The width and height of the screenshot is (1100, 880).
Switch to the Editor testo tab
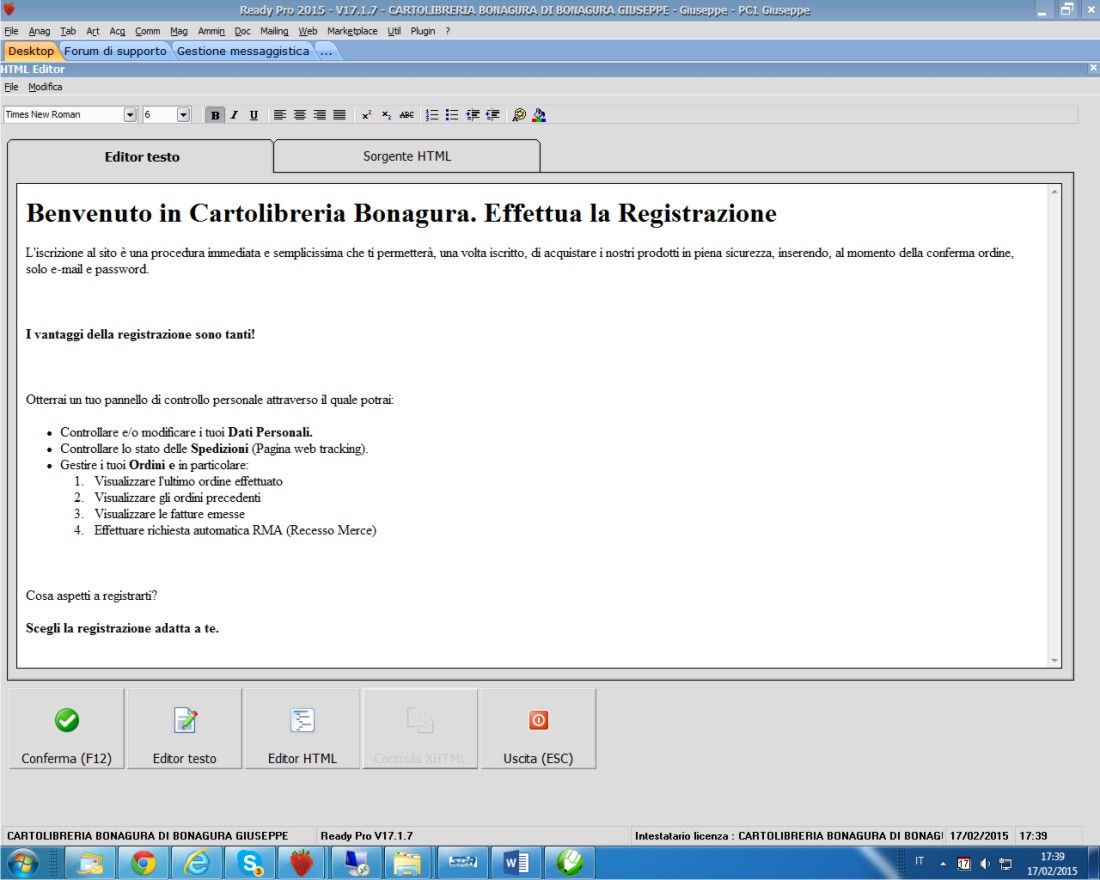[142, 156]
